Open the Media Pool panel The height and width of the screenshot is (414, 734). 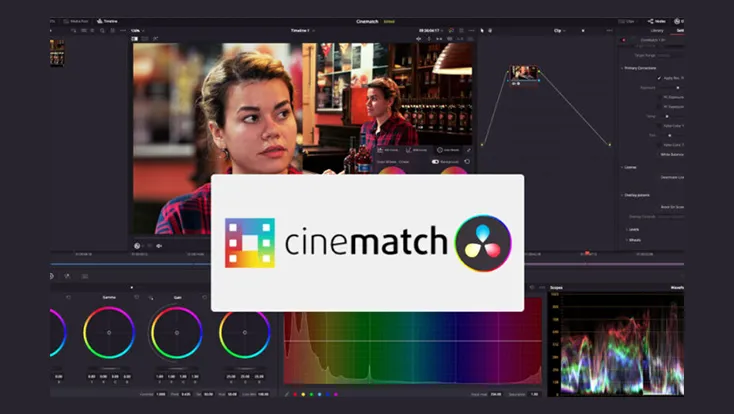pos(76,21)
